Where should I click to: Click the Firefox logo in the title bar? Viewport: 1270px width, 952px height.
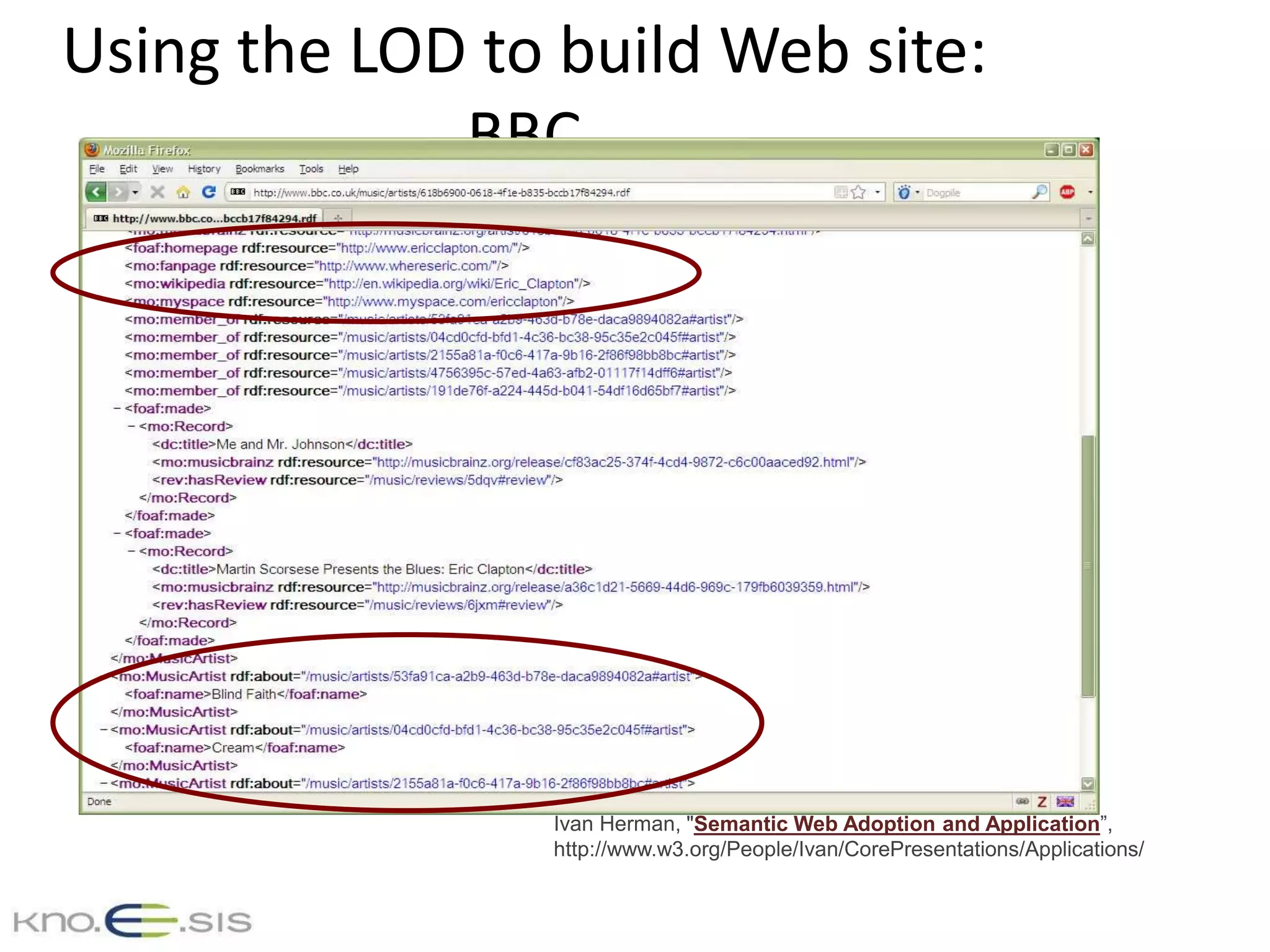[x=92, y=150]
